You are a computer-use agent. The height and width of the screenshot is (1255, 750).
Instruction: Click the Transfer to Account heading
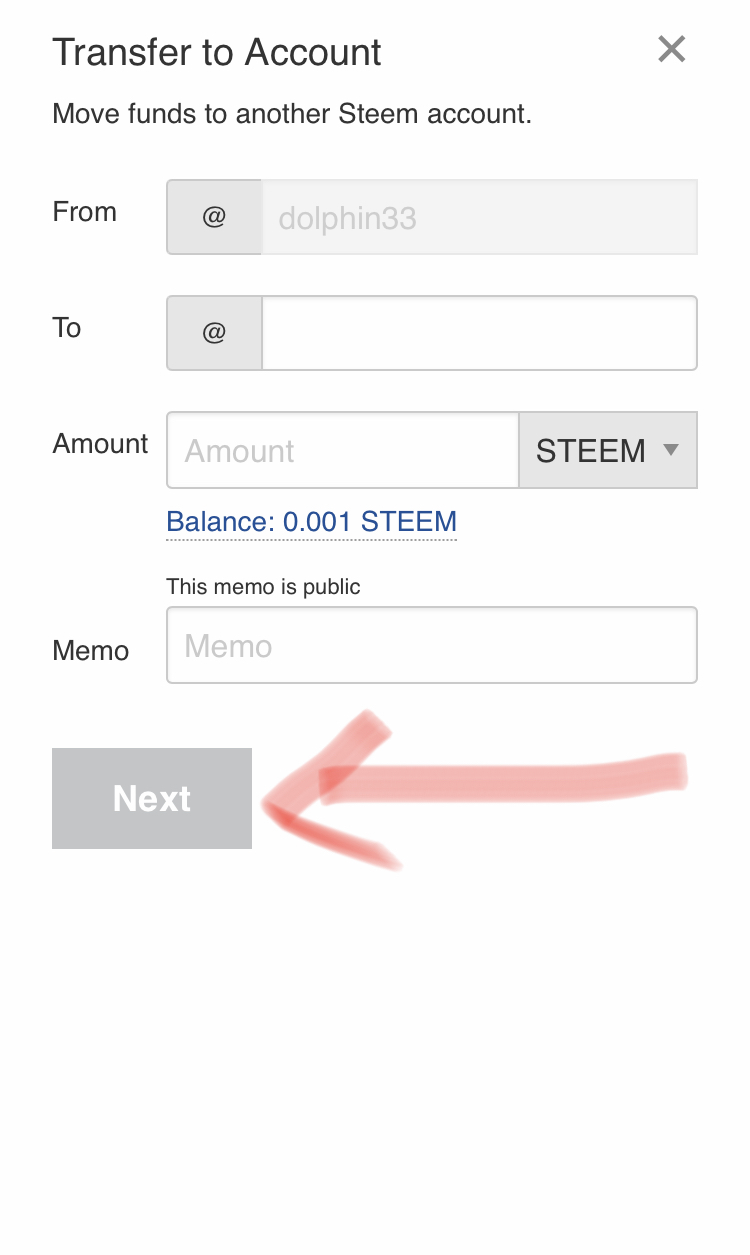click(217, 52)
